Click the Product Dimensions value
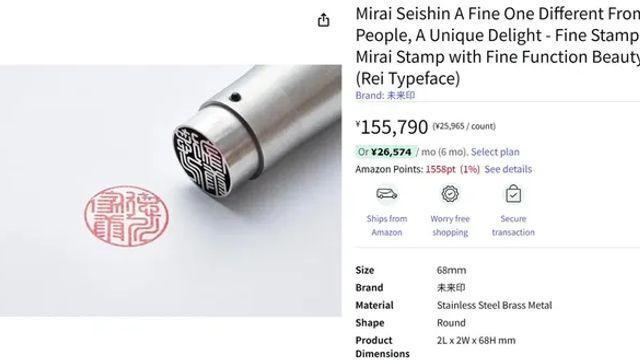This screenshot has width=640, height=360. point(476,340)
